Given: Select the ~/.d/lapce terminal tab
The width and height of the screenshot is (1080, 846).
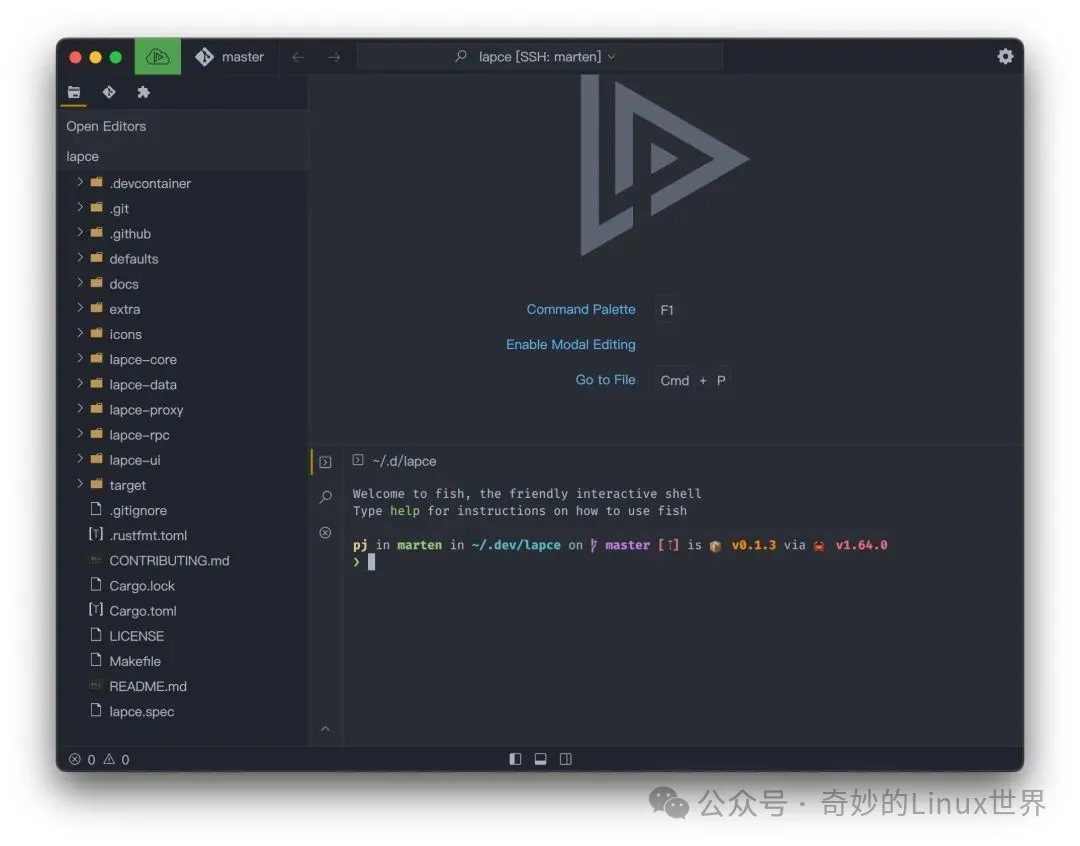Looking at the screenshot, I should [395, 461].
